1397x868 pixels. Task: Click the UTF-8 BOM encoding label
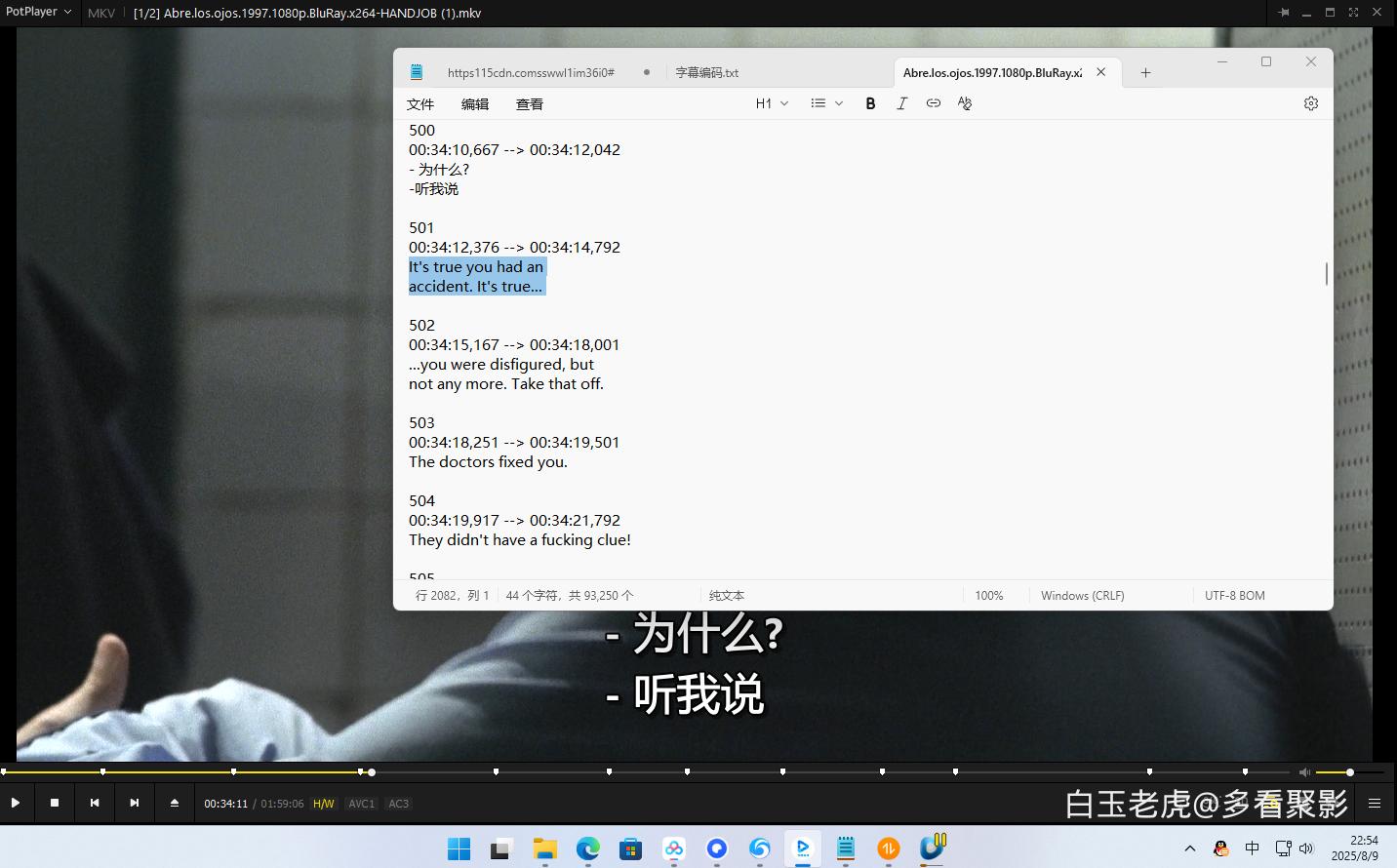click(x=1234, y=595)
